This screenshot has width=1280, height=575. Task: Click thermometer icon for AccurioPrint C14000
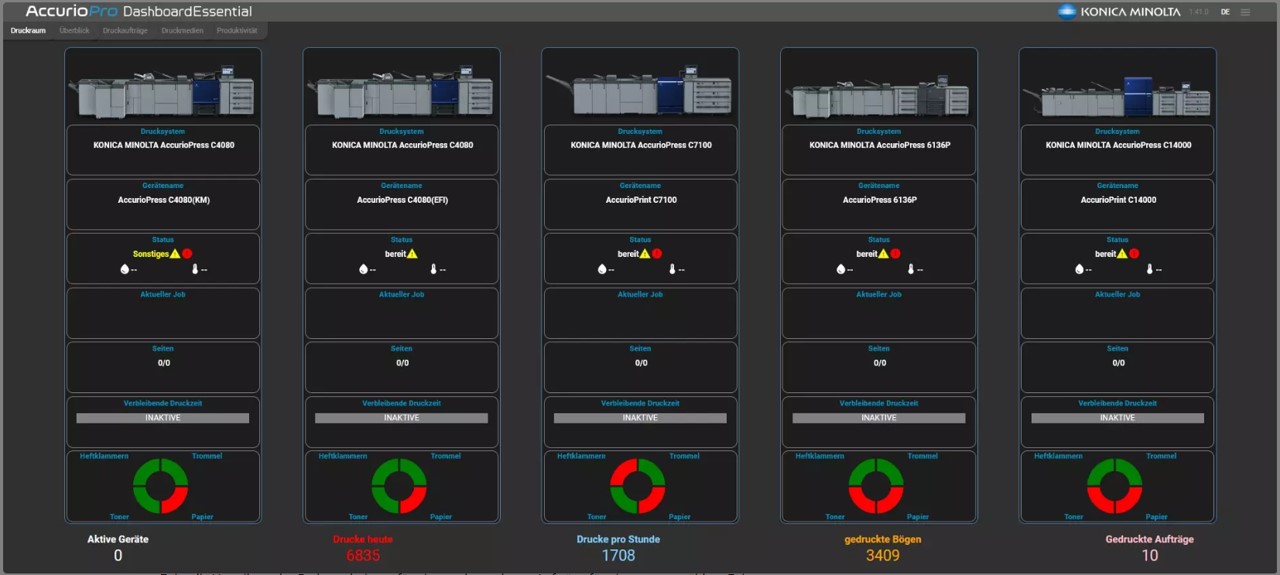[1149, 269]
